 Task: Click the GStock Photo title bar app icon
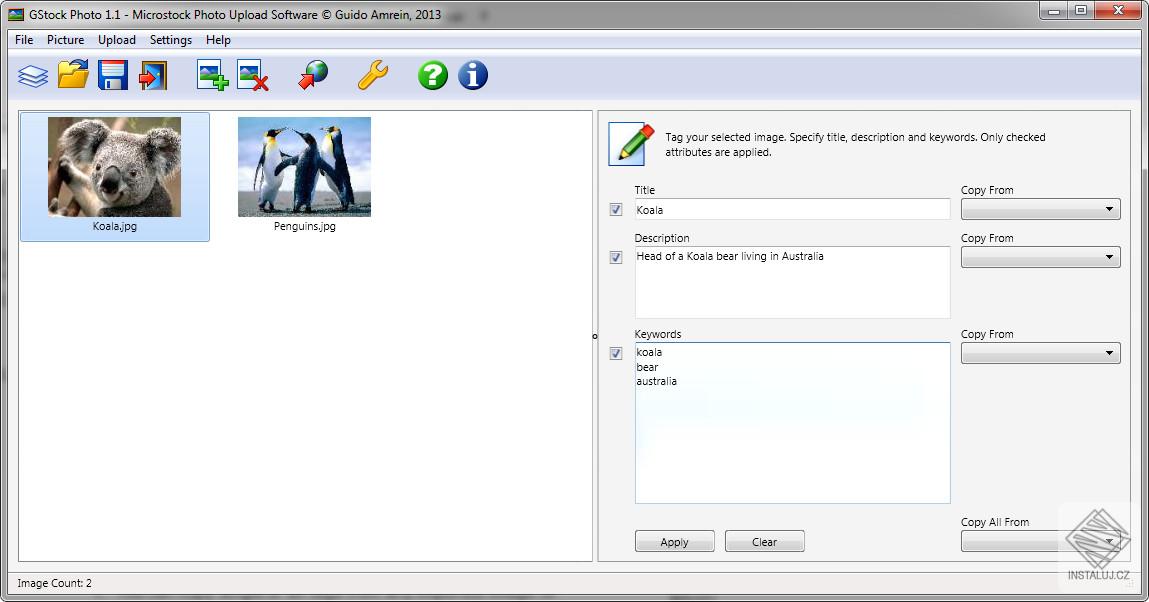[15, 14]
